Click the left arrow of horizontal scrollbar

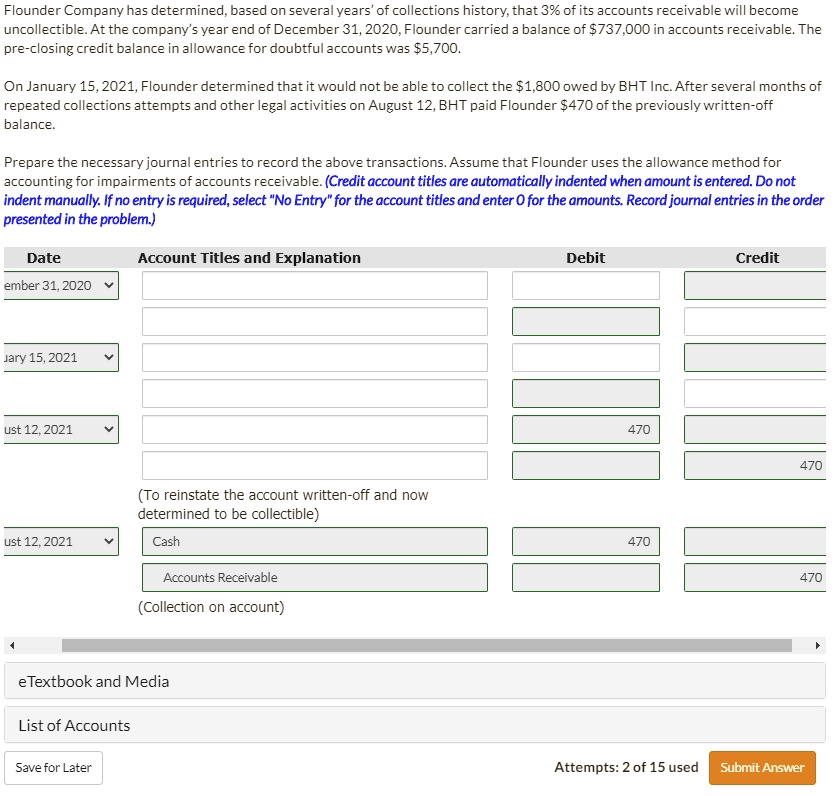[x=12, y=646]
